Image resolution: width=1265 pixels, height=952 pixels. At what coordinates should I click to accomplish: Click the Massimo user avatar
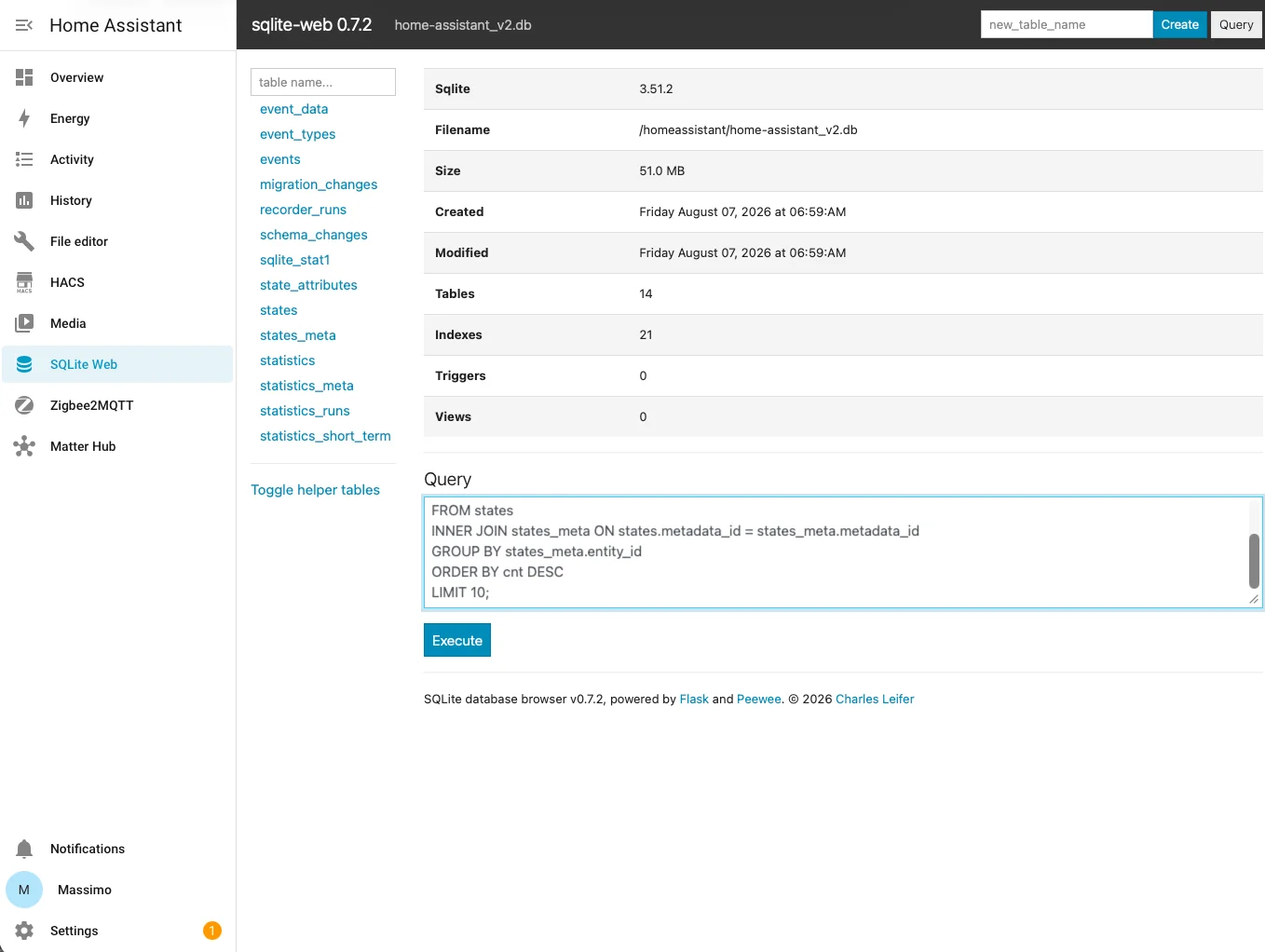24,890
